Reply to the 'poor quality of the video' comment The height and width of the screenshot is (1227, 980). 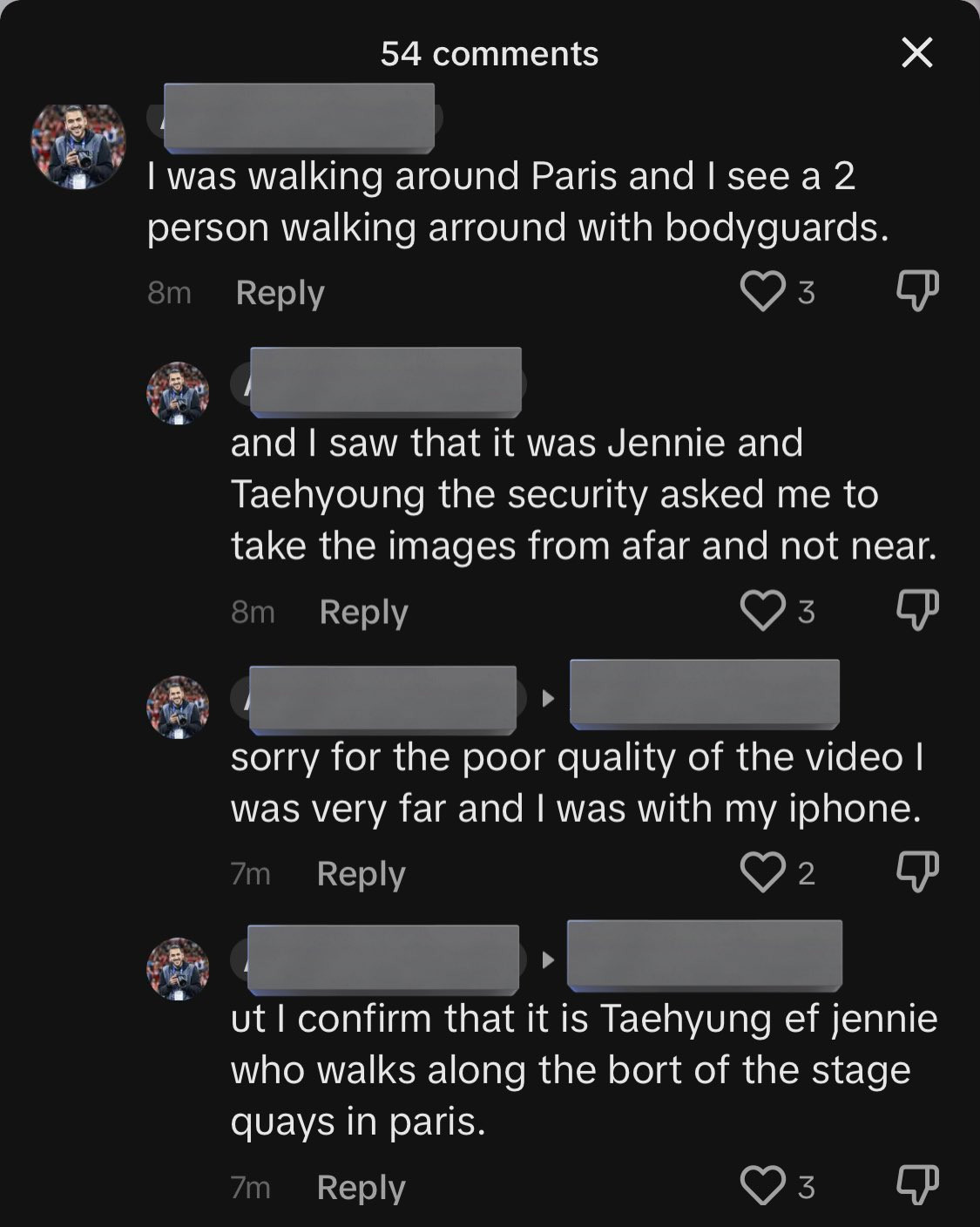point(361,874)
